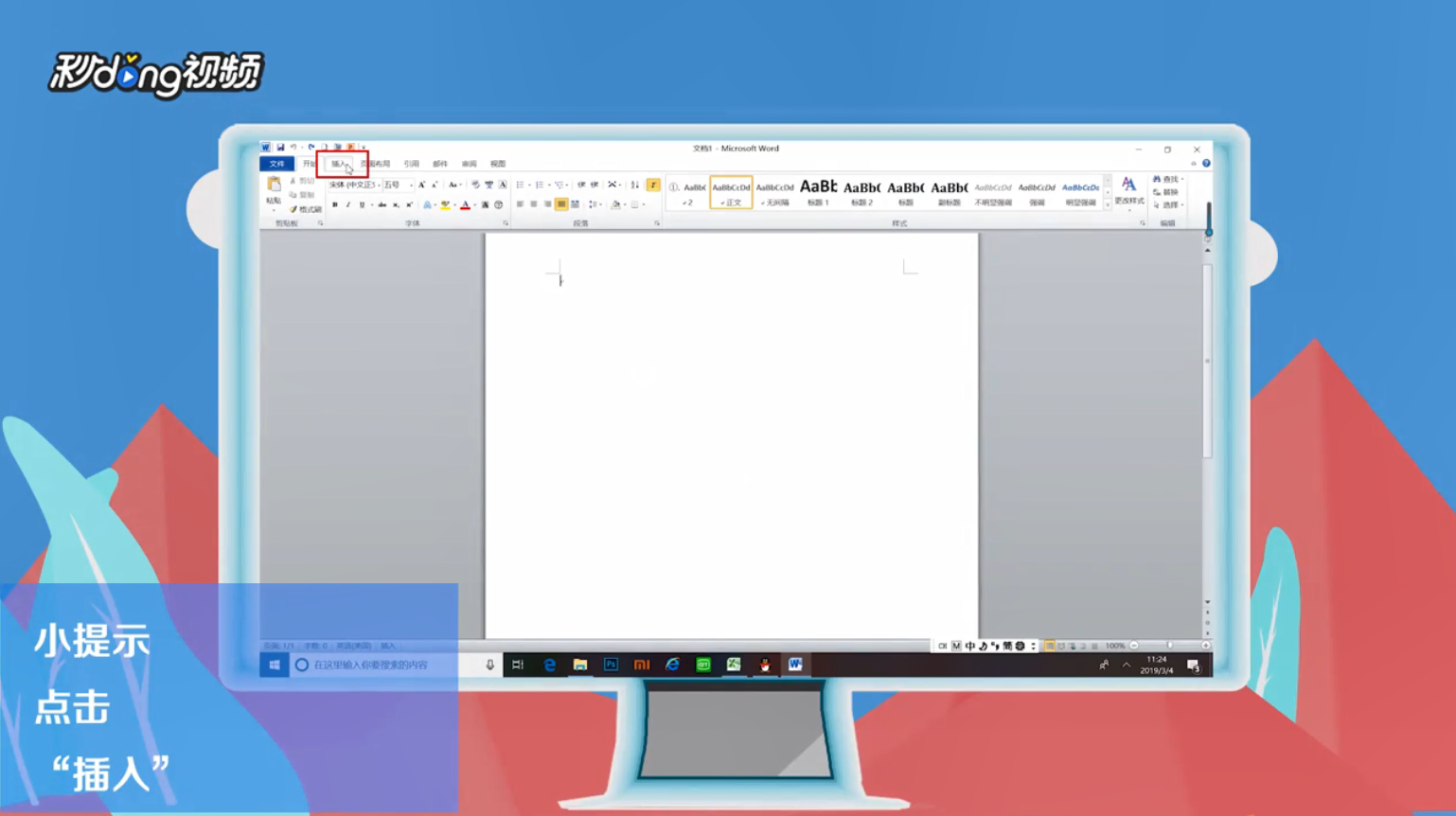Click the Numbering list icon
The height and width of the screenshot is (816, 1456).
(540, 185)
